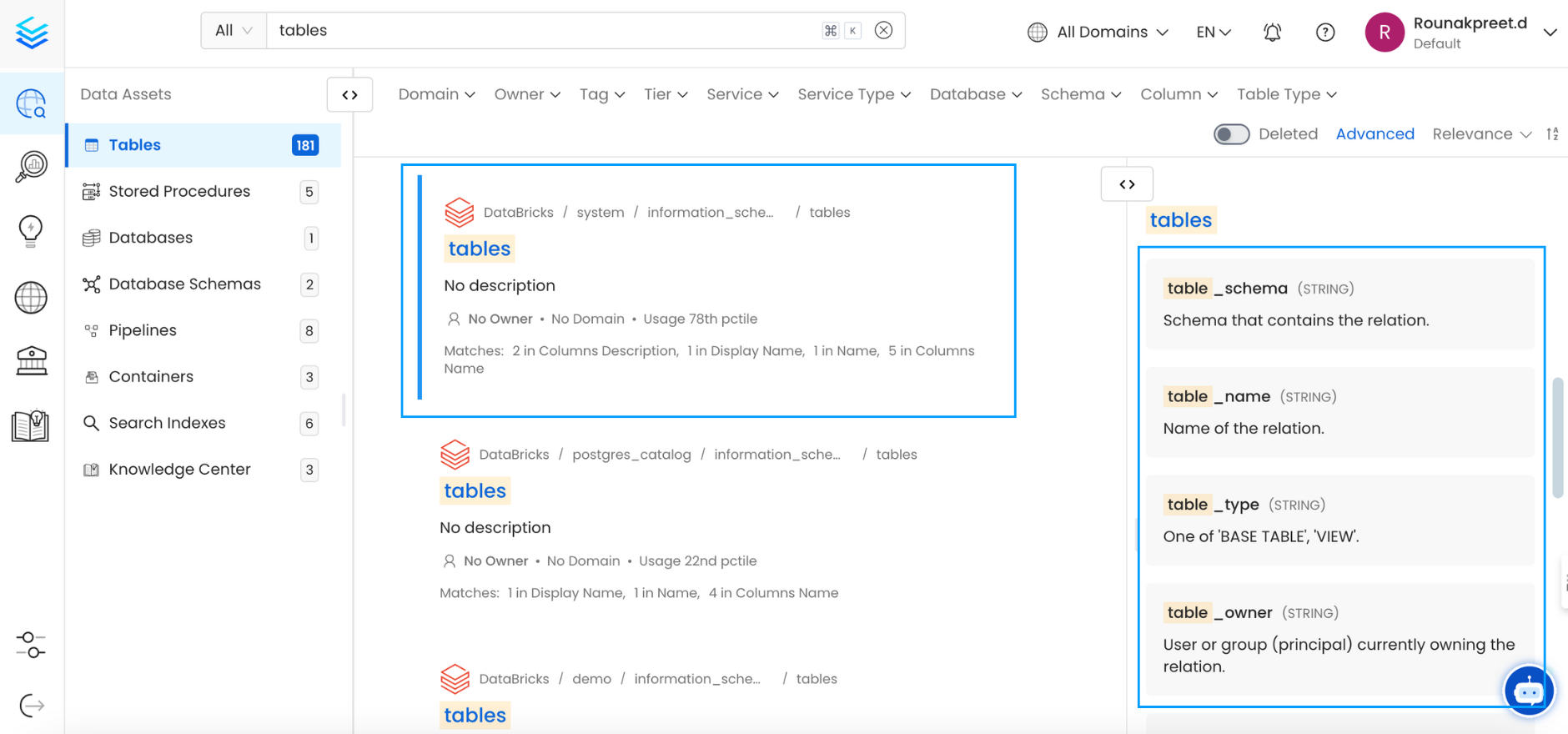Open the chatbot assistant icon

(x=1528, y=691)
